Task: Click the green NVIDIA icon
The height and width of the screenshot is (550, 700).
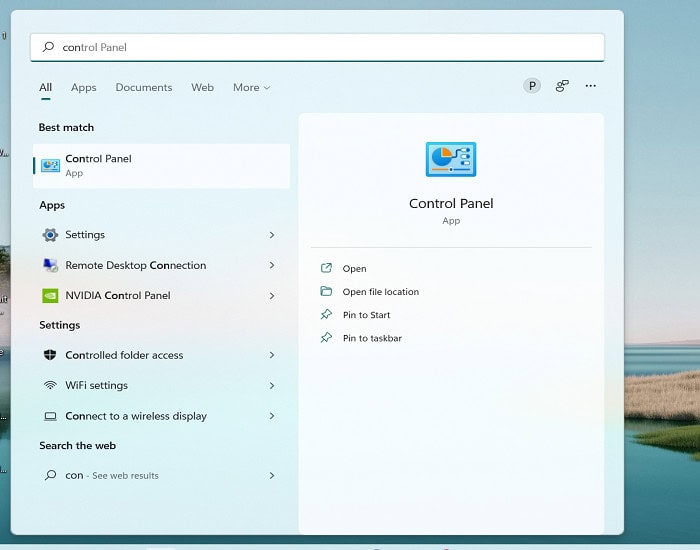Action: coord(50,296)
